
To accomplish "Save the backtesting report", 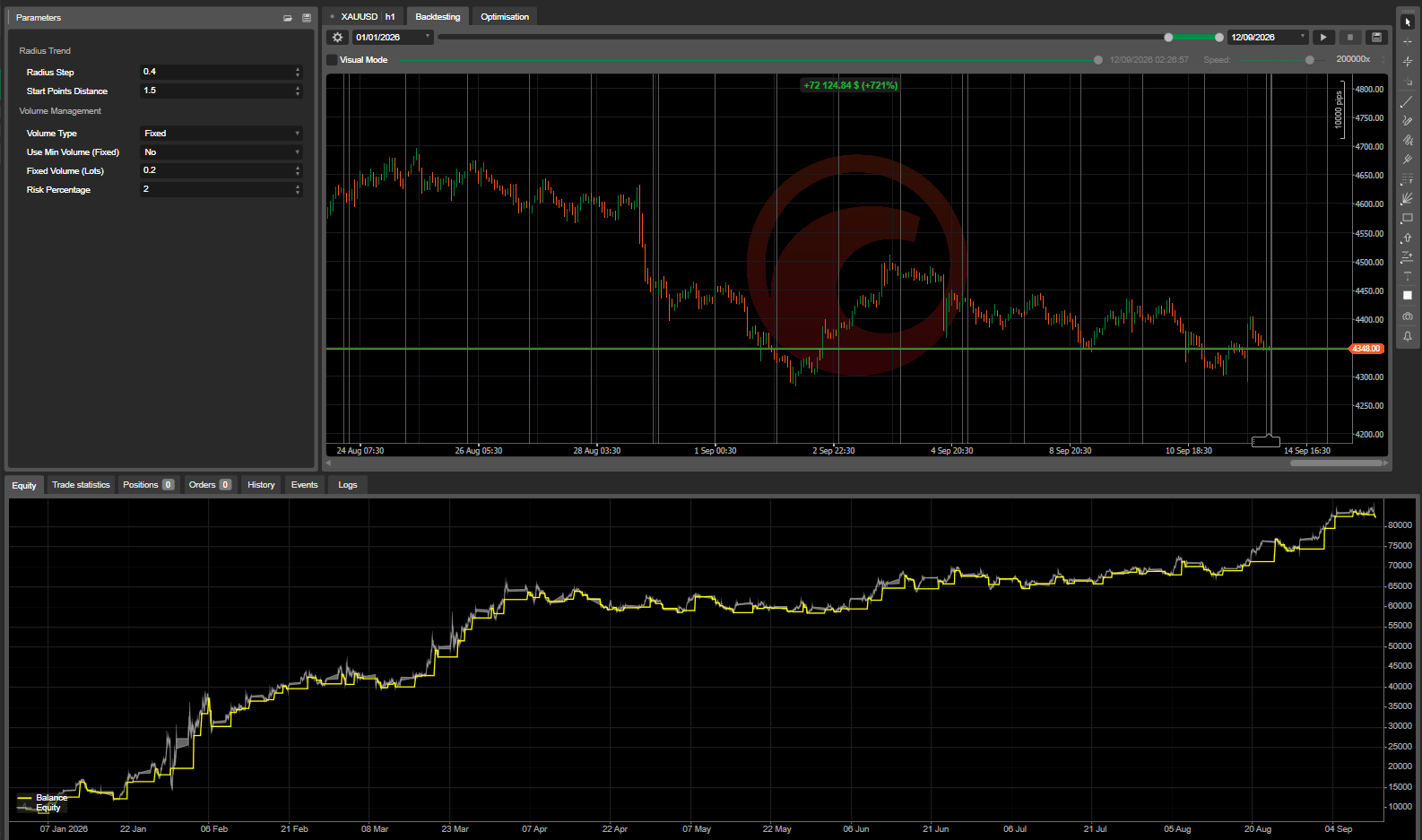I will [x=1377, y=38].
